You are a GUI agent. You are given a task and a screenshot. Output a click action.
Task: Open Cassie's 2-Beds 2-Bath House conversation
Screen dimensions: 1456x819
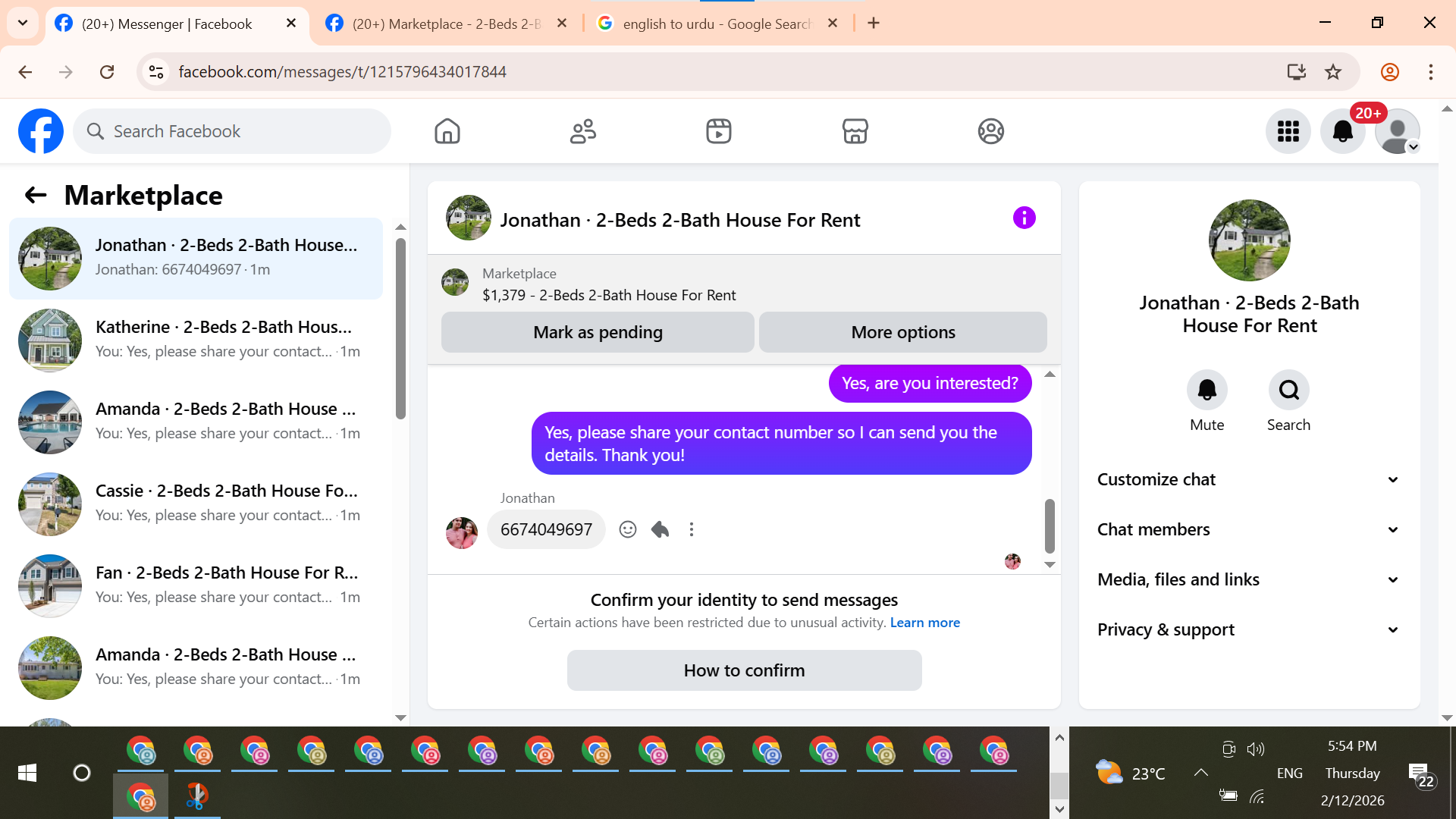coord(196,504)
